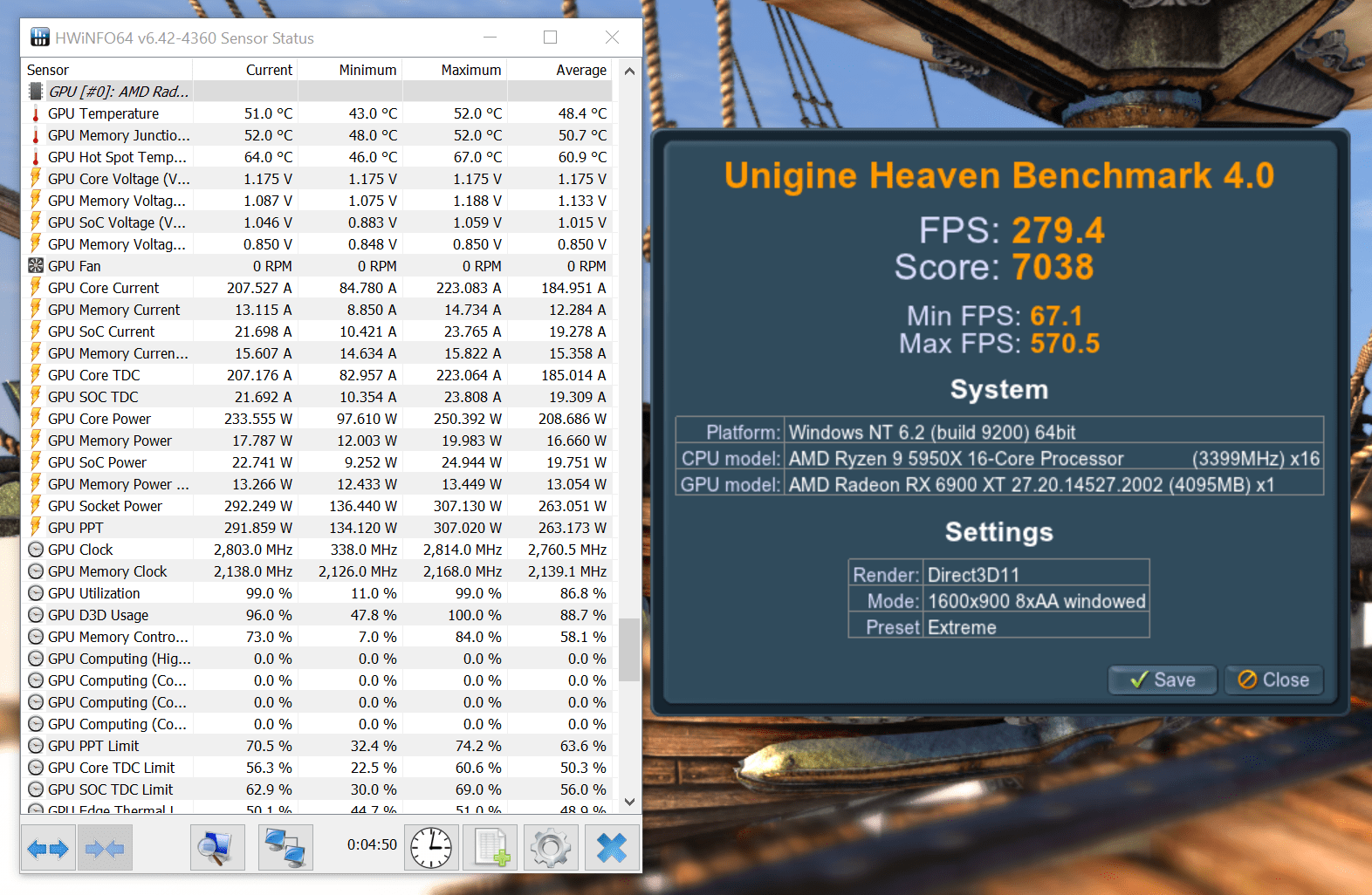
Task: Maximize the HWiNFO64 Sensor Status window
Action: point(550,38)
